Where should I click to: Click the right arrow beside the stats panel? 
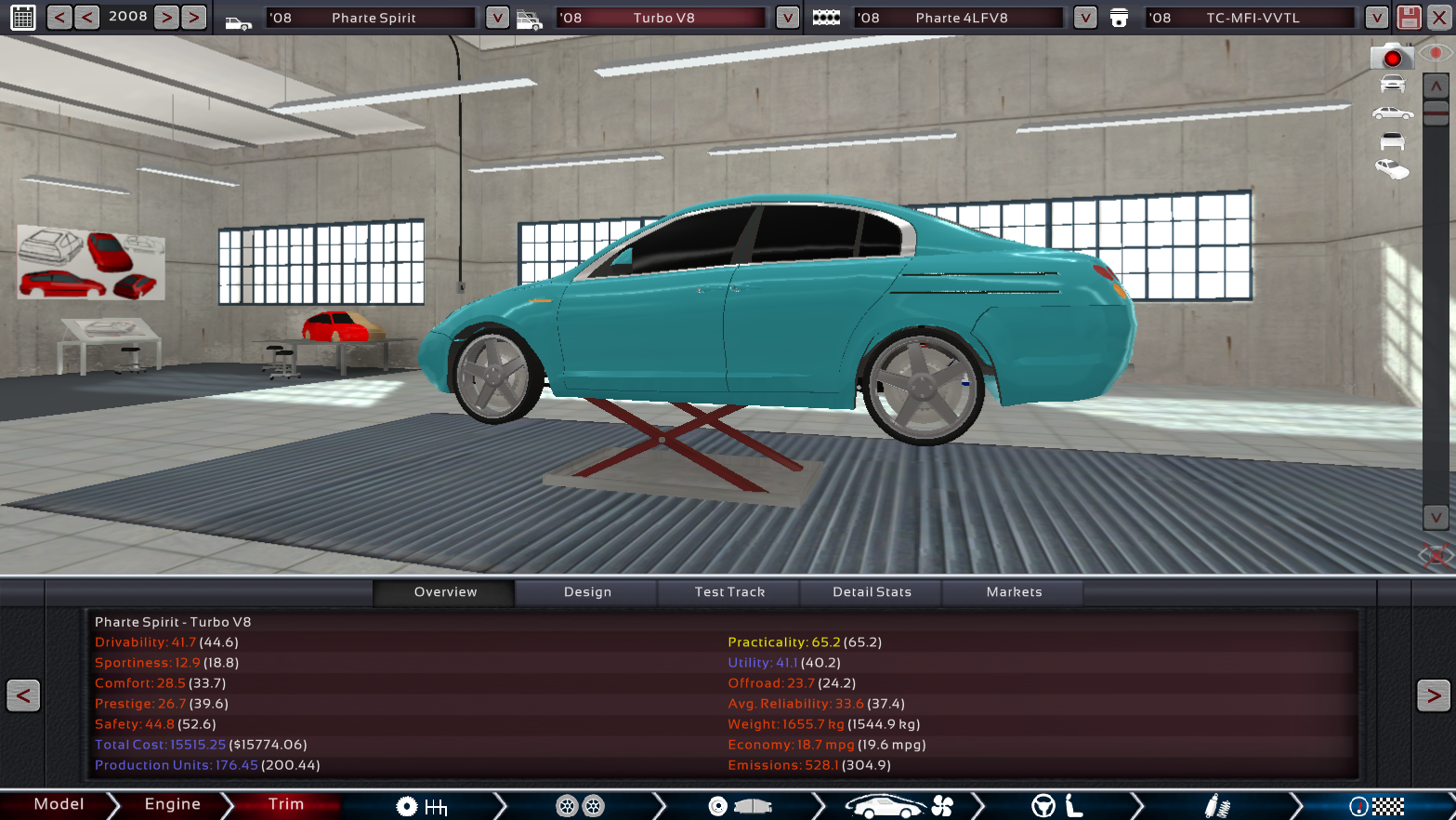pyautogui.click(x=1434, y=695)
